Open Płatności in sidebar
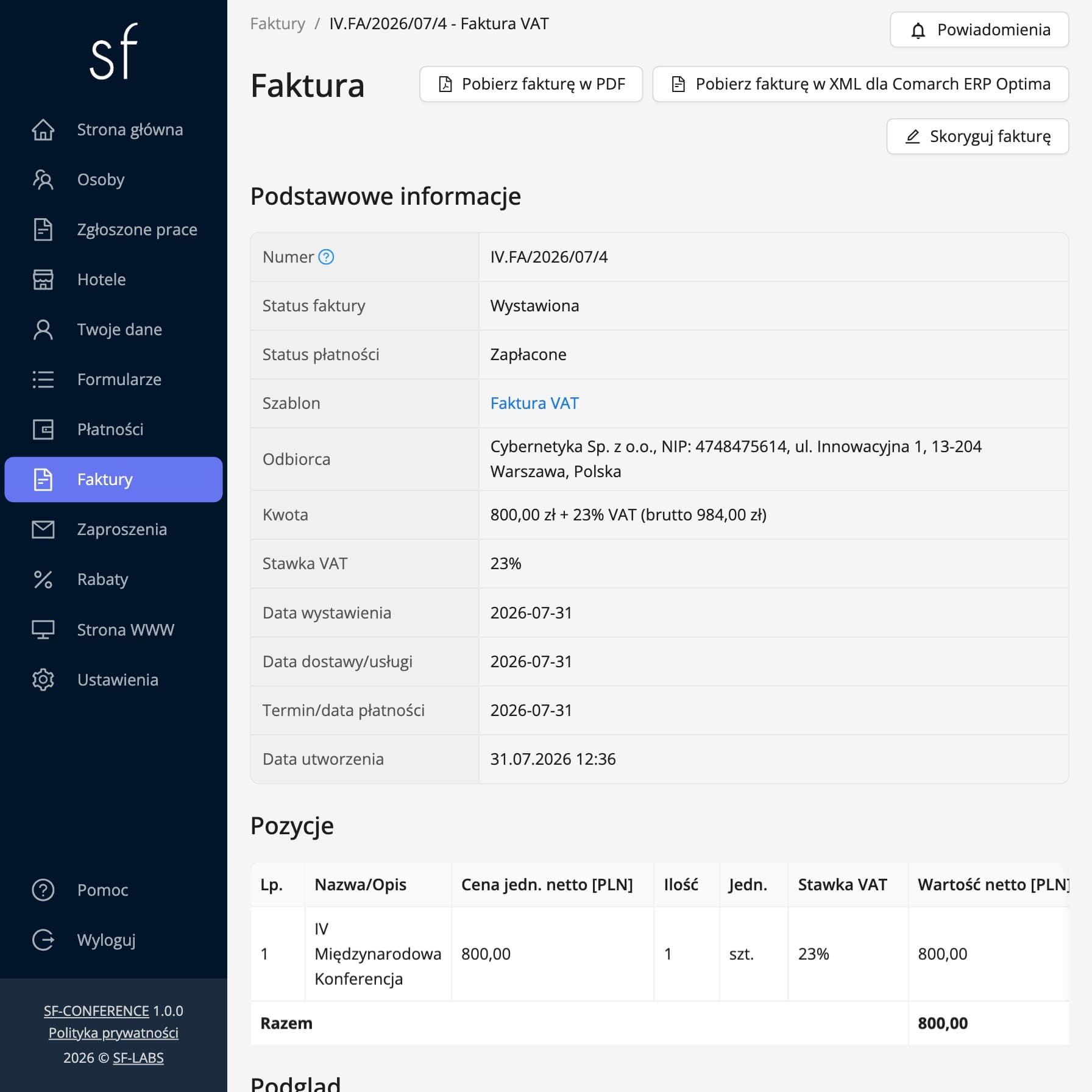Viewport: 1092px width, 1092px height. 113,430
